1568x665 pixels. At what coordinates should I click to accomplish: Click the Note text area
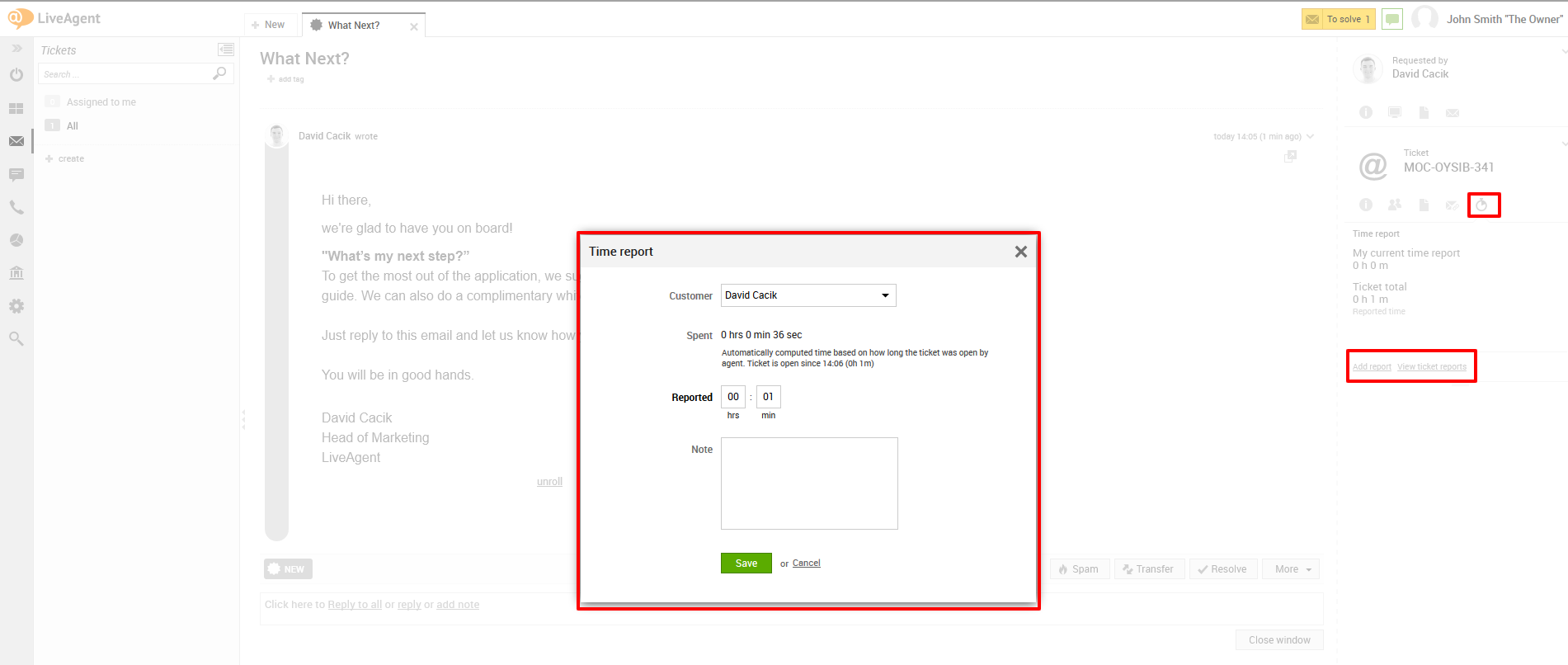pos(809,483)
